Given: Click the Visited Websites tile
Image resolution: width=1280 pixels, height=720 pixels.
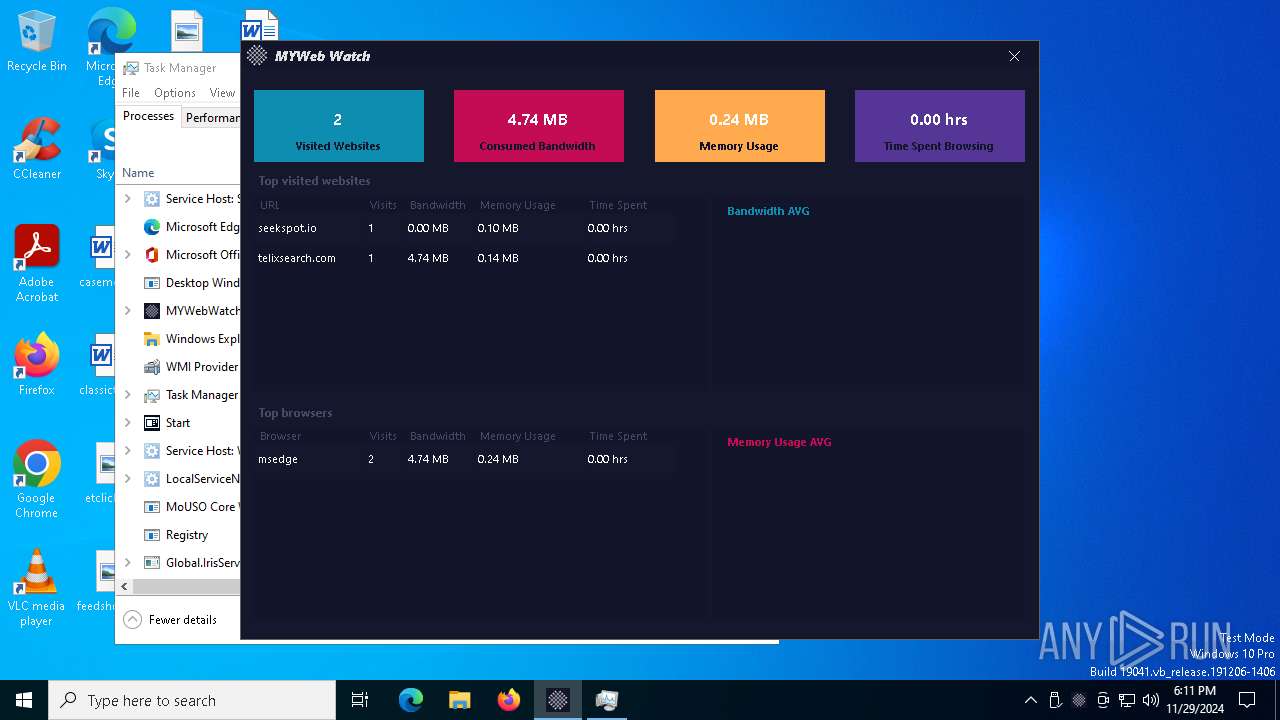Looking at the screenshot, I should 339,126.
